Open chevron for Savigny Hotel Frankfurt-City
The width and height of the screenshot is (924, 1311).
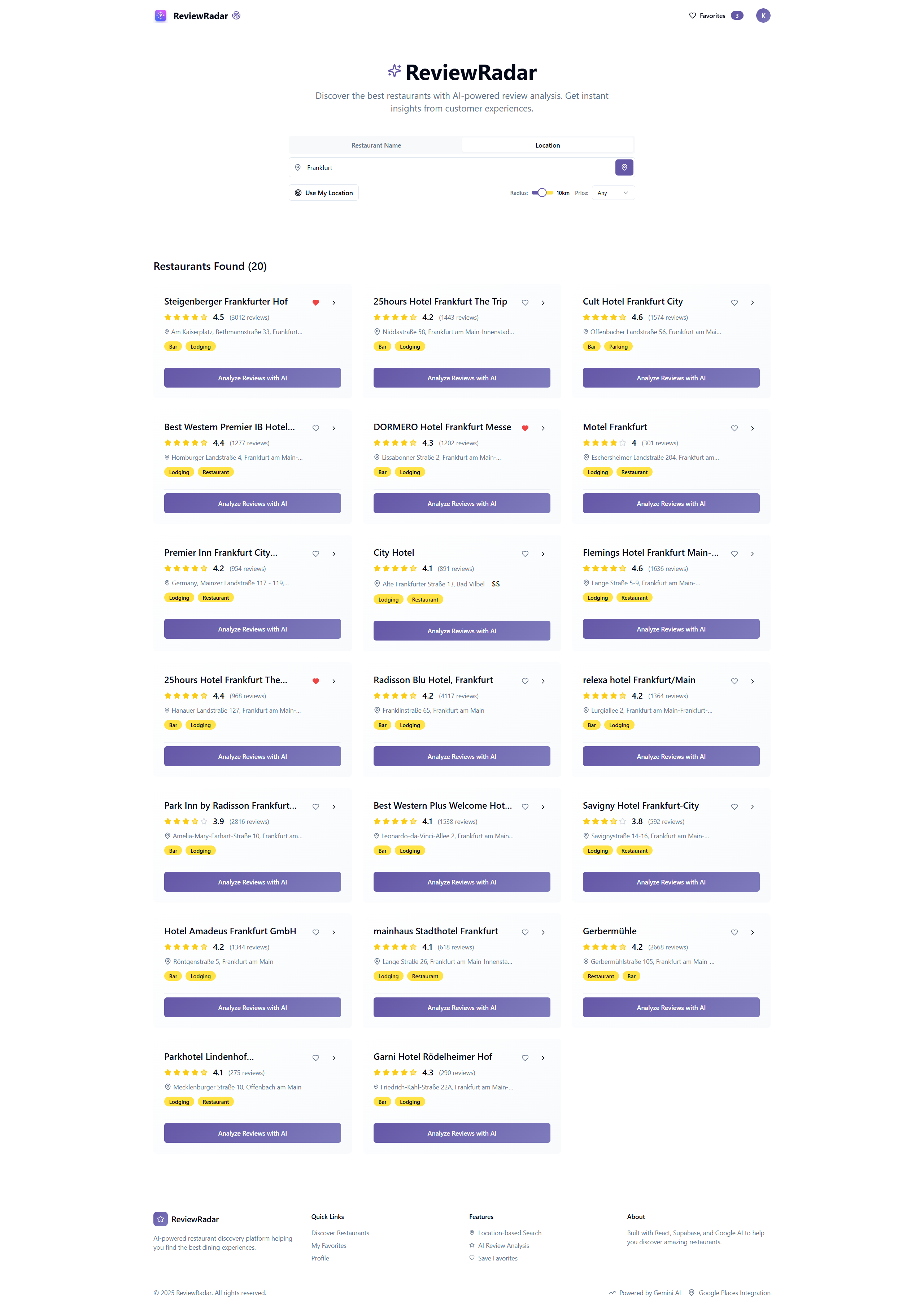coord(752,807)
